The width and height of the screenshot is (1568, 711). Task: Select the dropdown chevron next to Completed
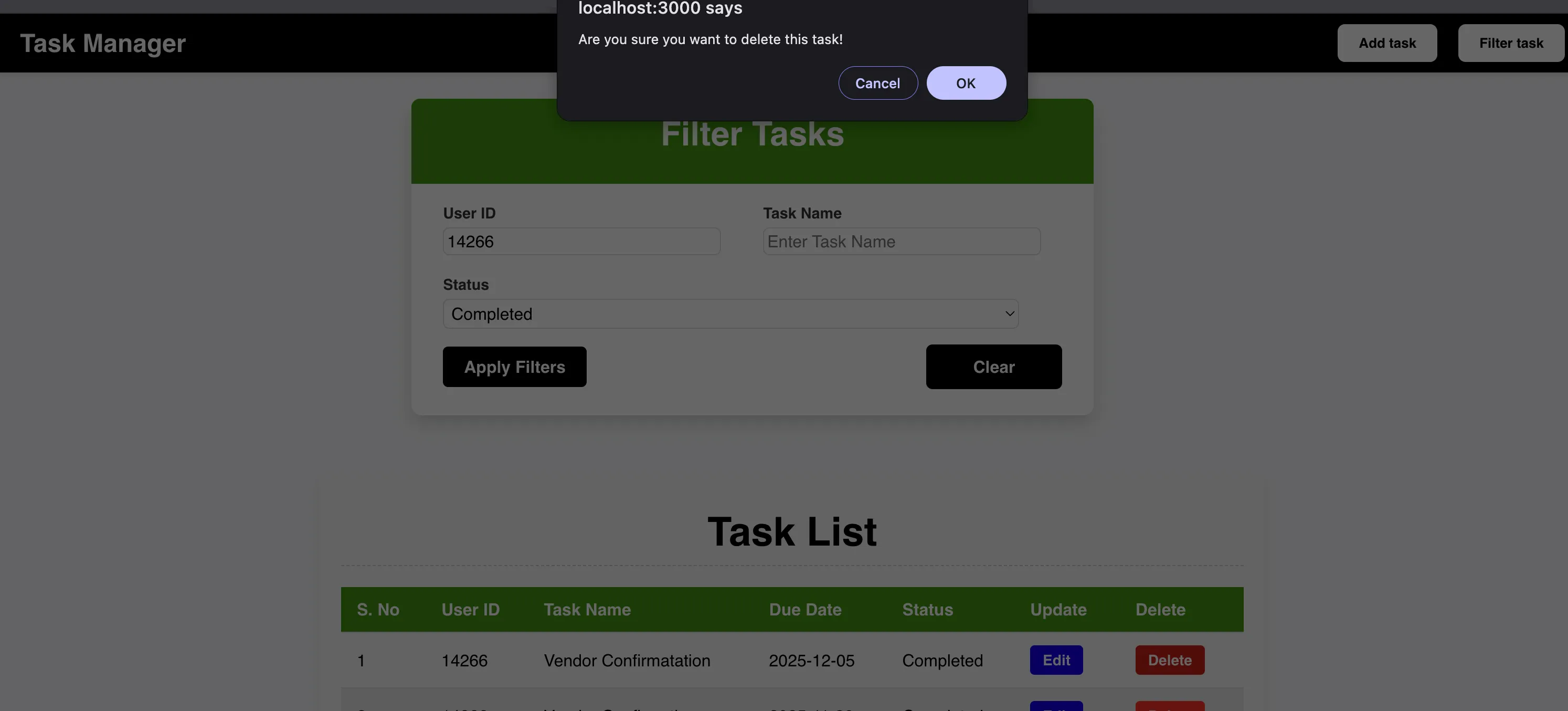pyautogui.click(x=1010, y=313)
